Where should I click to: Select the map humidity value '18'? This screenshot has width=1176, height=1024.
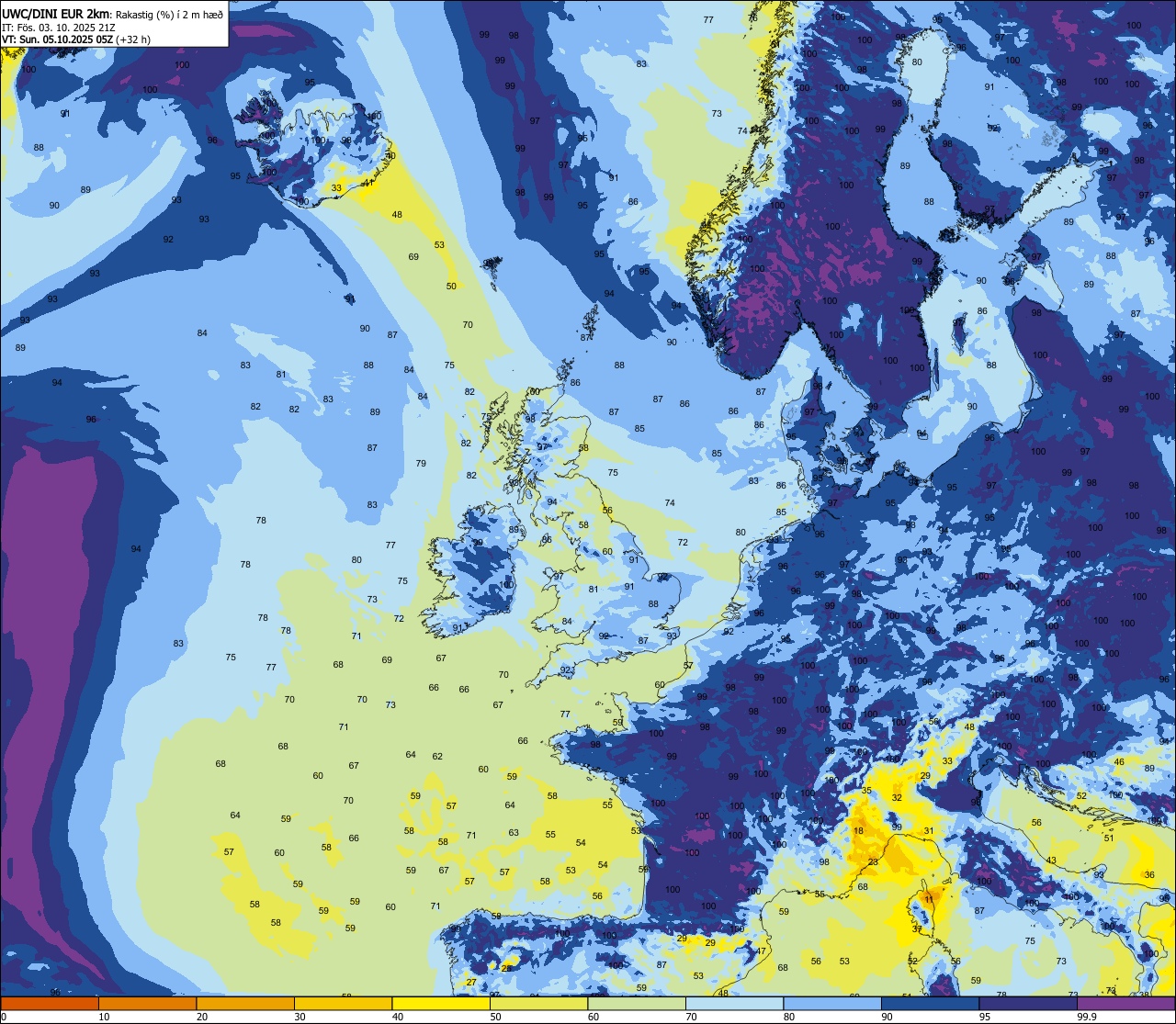[x=858, y=830]
